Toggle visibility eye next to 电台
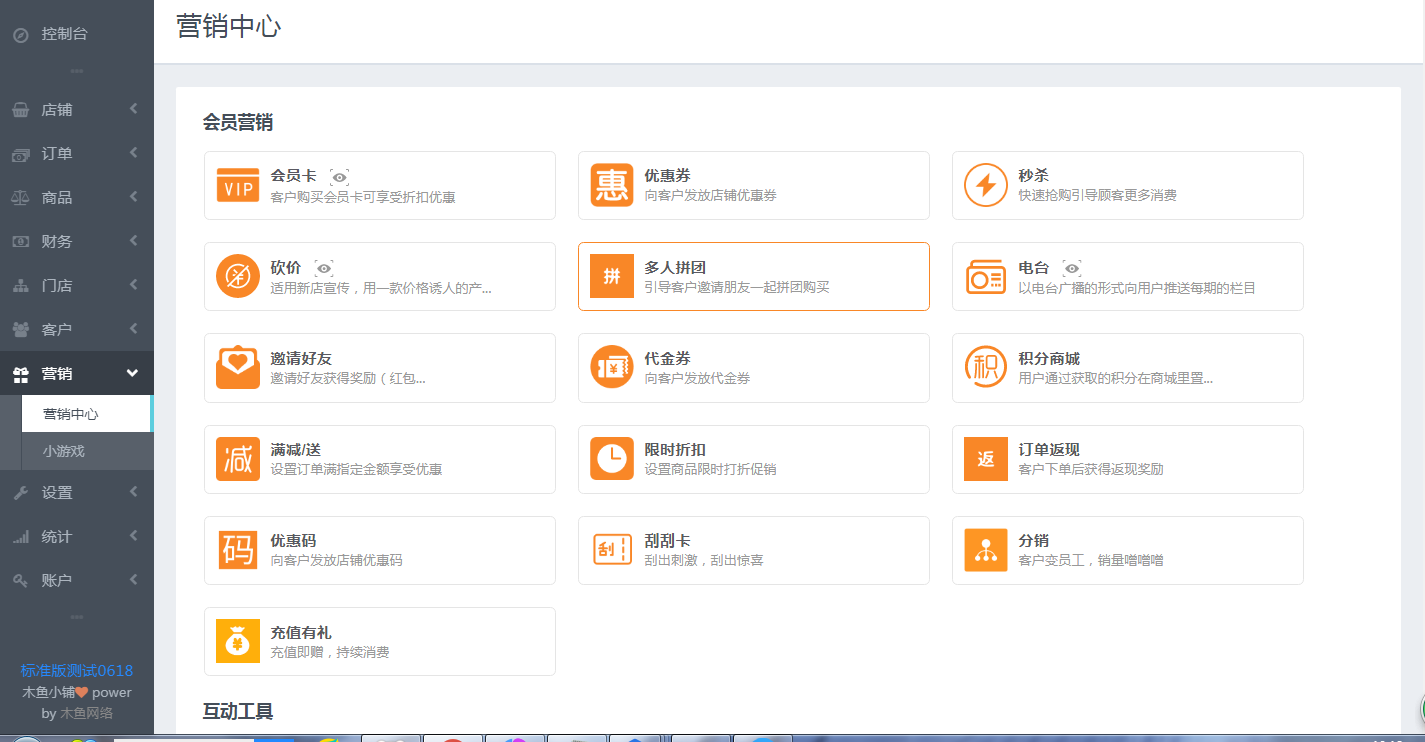 [1073, 268]
